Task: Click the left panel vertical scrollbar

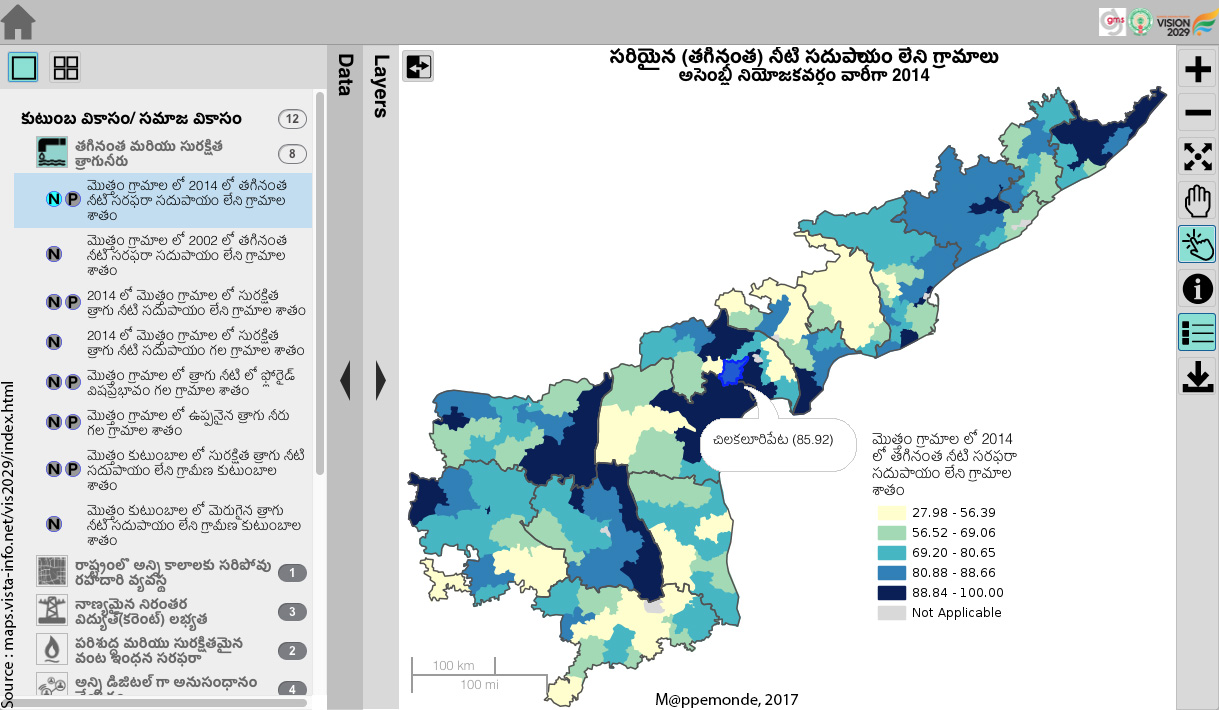Action: (x=320, y=280)
